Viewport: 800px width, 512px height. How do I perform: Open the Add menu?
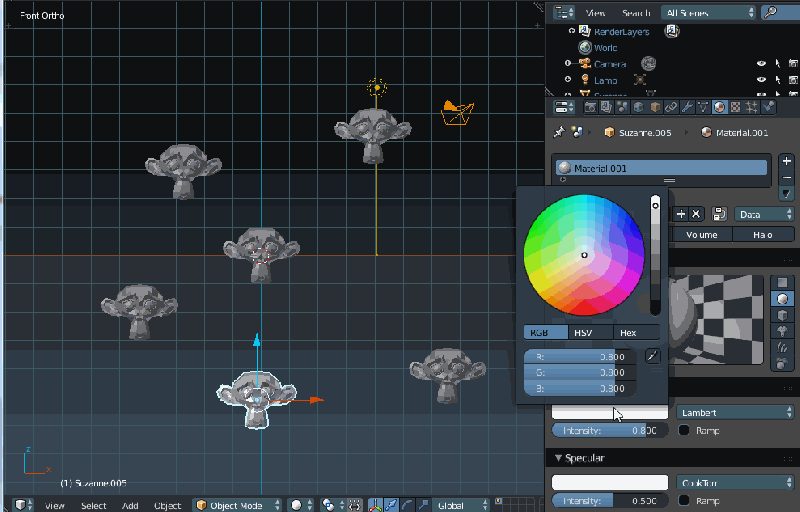(130, 505)
